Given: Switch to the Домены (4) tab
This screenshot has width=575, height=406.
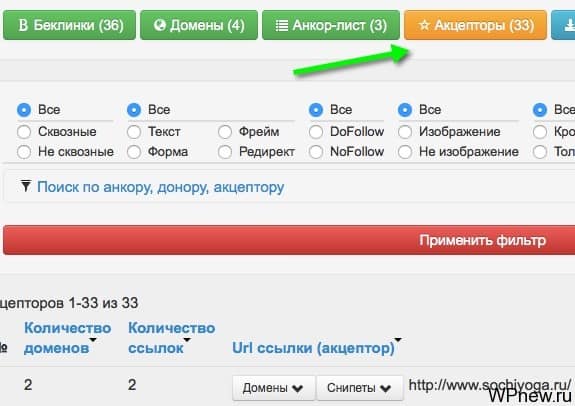Looking at the screenshot, I should pos(199,25).
